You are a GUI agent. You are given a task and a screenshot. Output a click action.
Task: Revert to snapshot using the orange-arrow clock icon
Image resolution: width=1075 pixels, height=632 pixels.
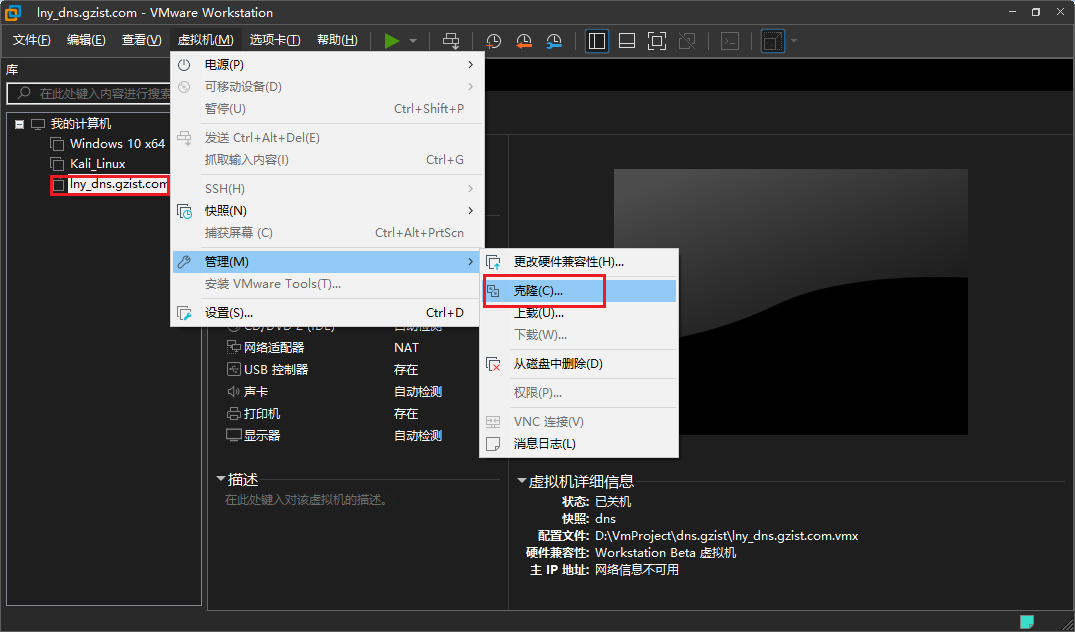point(524,41)
